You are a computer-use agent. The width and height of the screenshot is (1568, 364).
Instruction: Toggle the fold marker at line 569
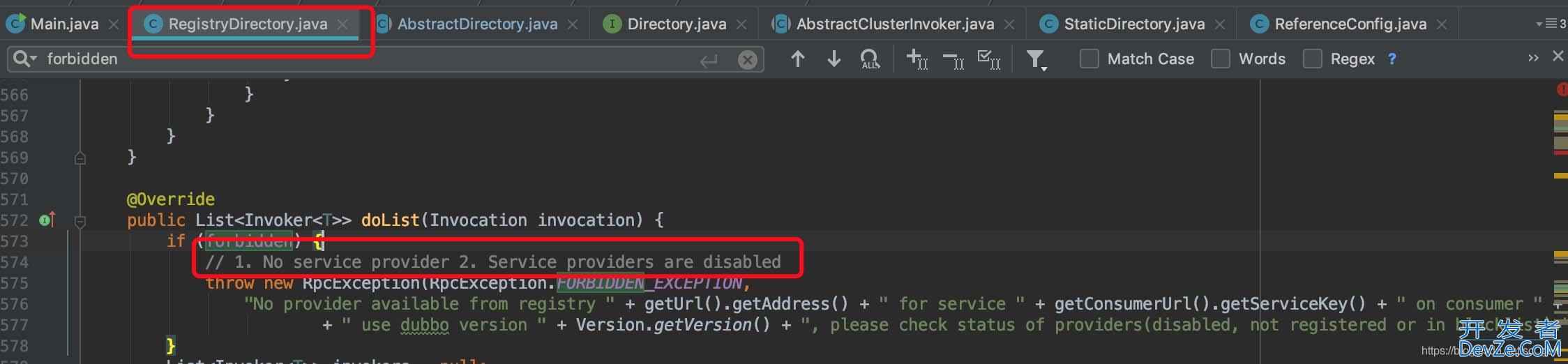point(80,158)
